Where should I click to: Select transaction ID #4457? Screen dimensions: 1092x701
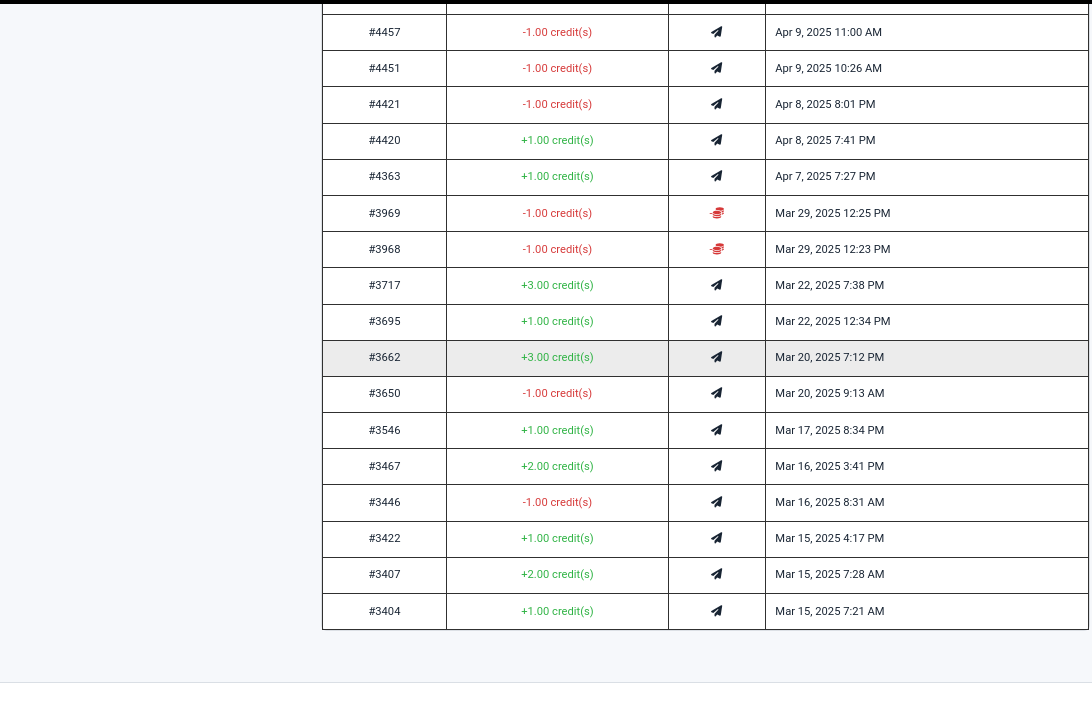point(384,32)
